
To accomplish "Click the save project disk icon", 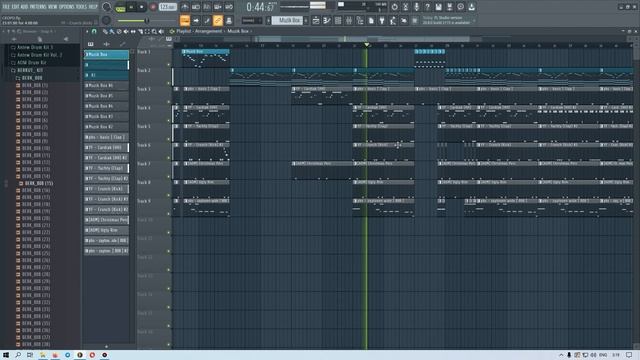I will [x=438, y=7].
